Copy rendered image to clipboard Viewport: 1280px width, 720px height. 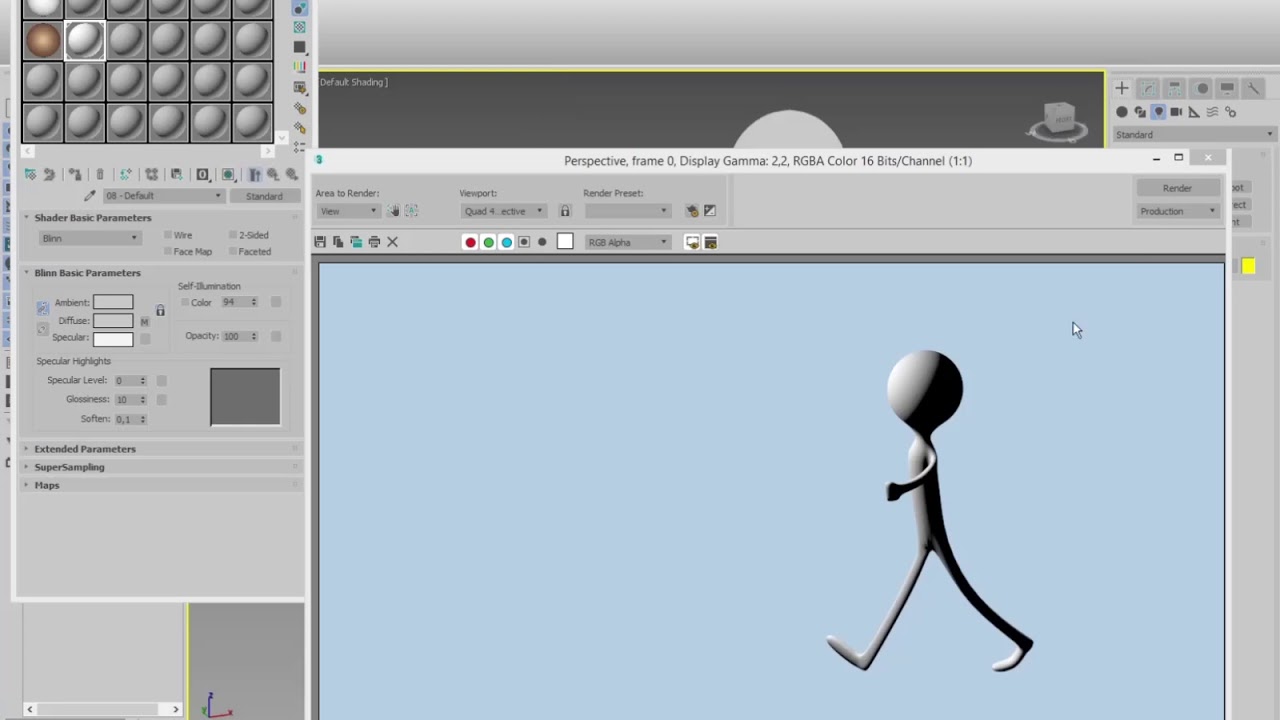338,242
